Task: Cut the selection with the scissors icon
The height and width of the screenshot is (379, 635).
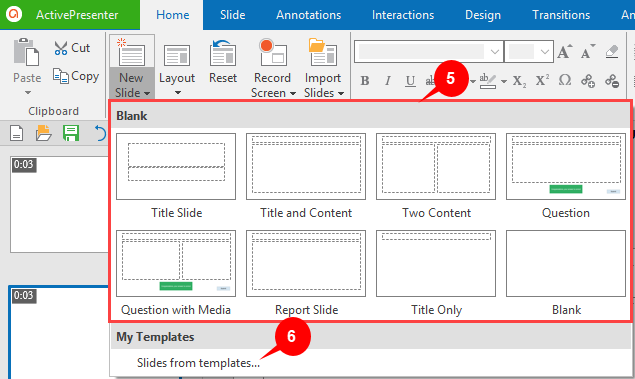Action: point(61,48)
